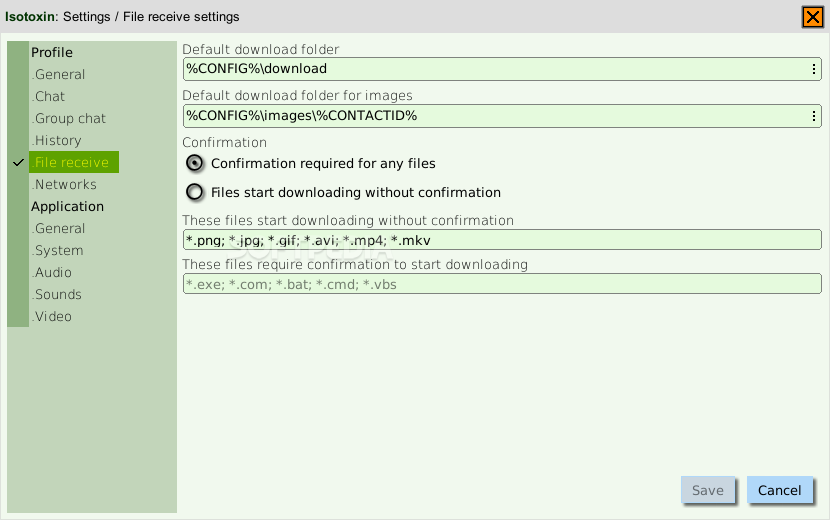
Task: Save the settings changes
Action: pos(708,490)
